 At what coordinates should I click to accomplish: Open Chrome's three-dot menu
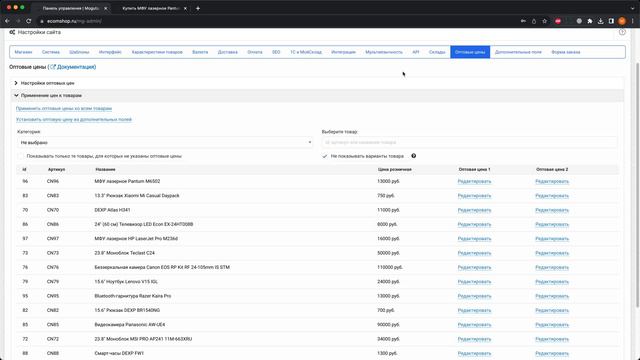633,21
